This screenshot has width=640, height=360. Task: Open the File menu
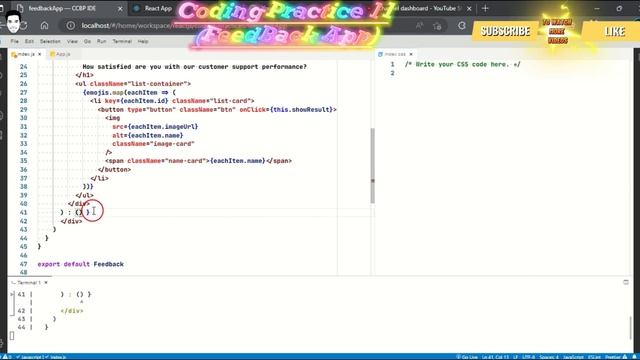tap(15, 41)
